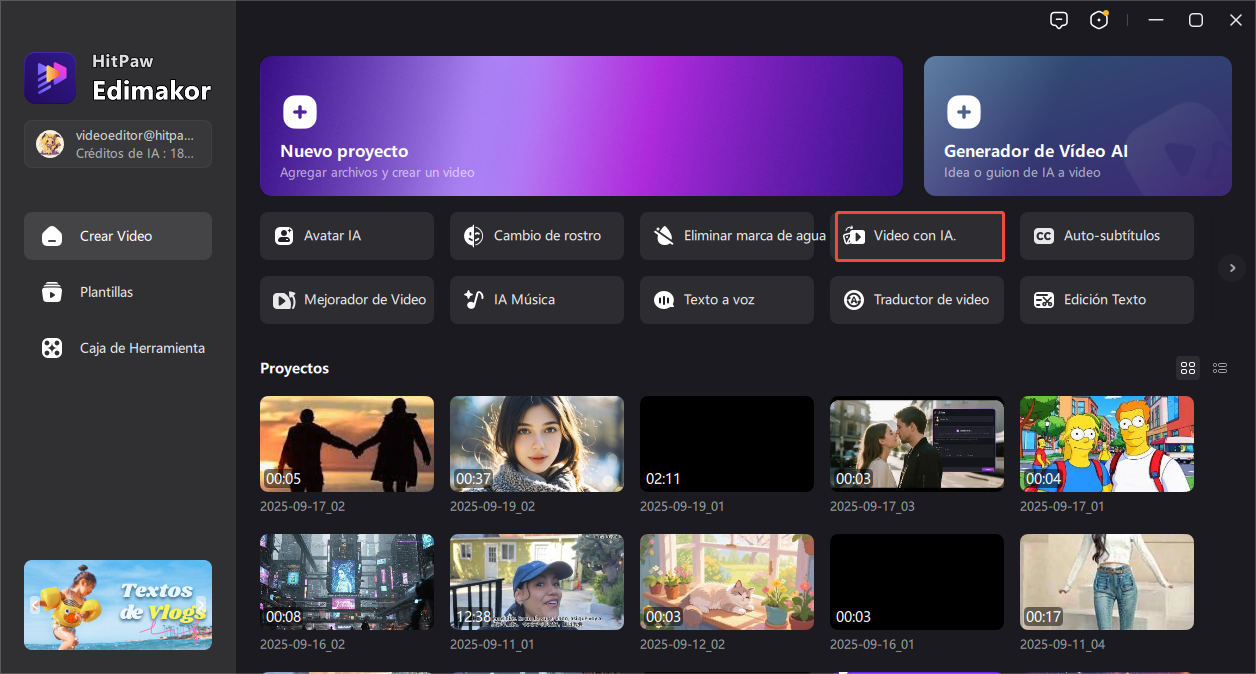Click the Textos de Vlogs banner
This screenshot has width=1256, height=674.
point(118,605)
